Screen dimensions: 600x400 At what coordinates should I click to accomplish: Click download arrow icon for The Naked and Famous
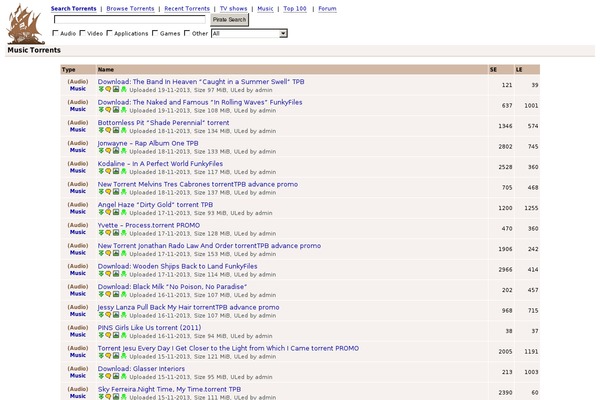tap(101, 110)
